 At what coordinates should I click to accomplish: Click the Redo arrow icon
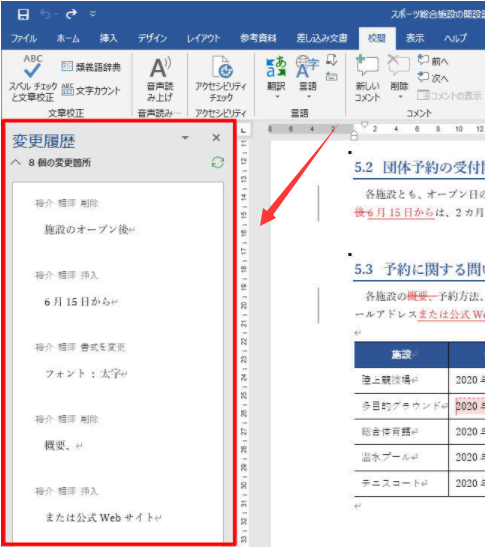71,14
